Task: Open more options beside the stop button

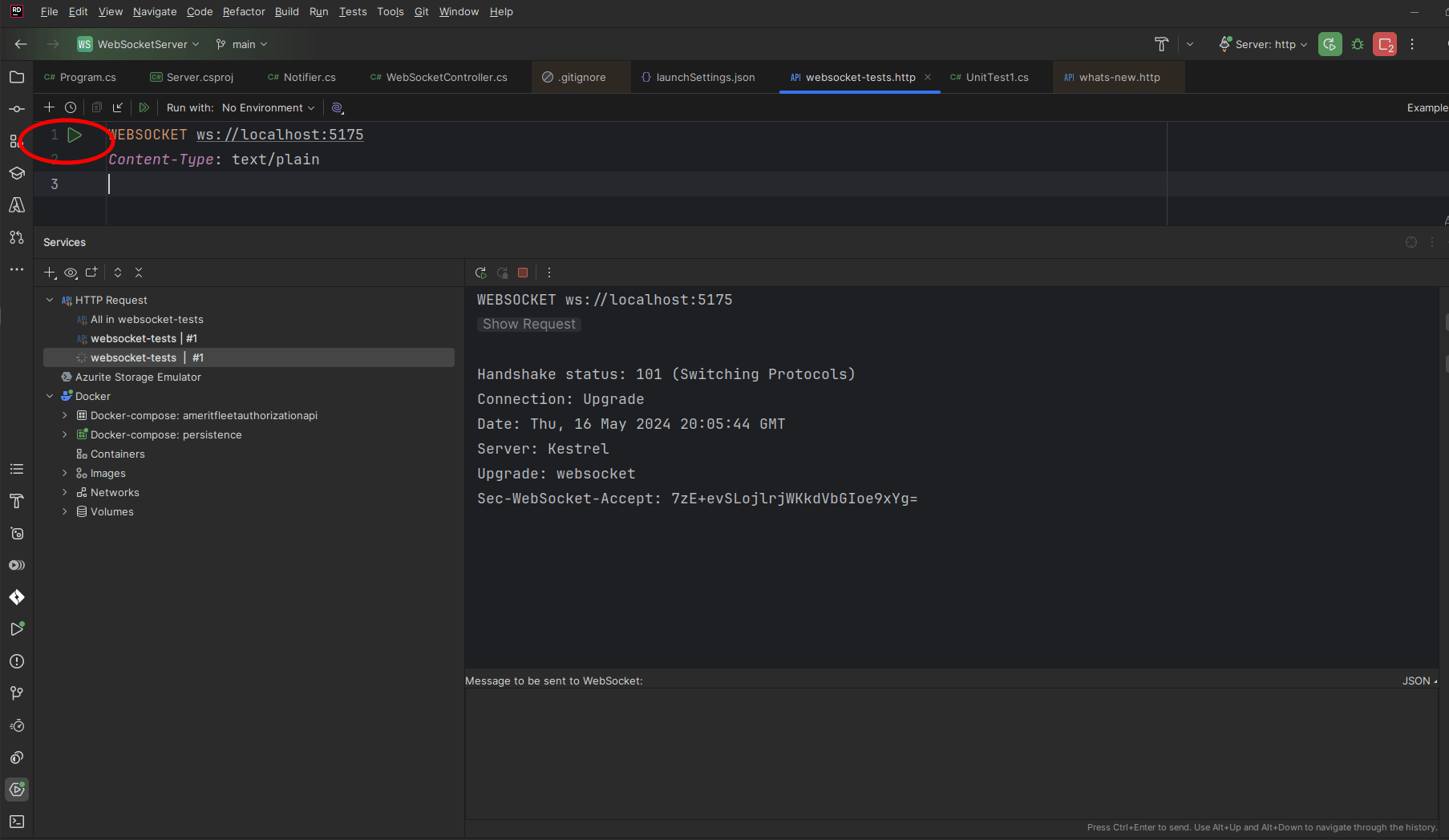Action: [549, 273]
